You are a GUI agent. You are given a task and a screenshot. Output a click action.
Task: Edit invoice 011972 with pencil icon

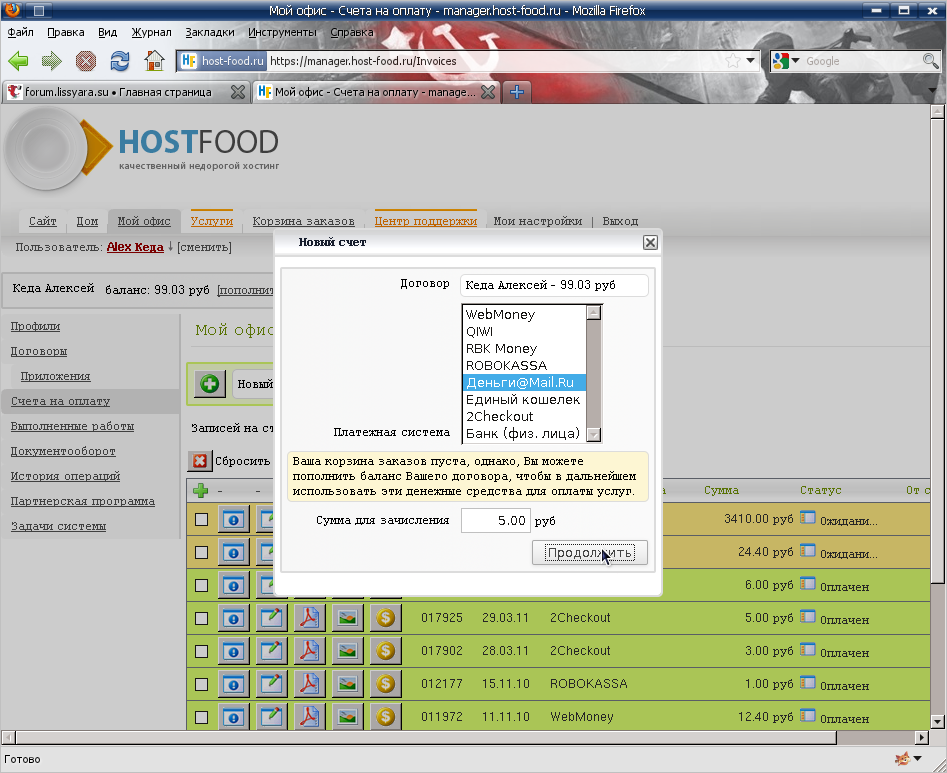(x=272, y=717)
